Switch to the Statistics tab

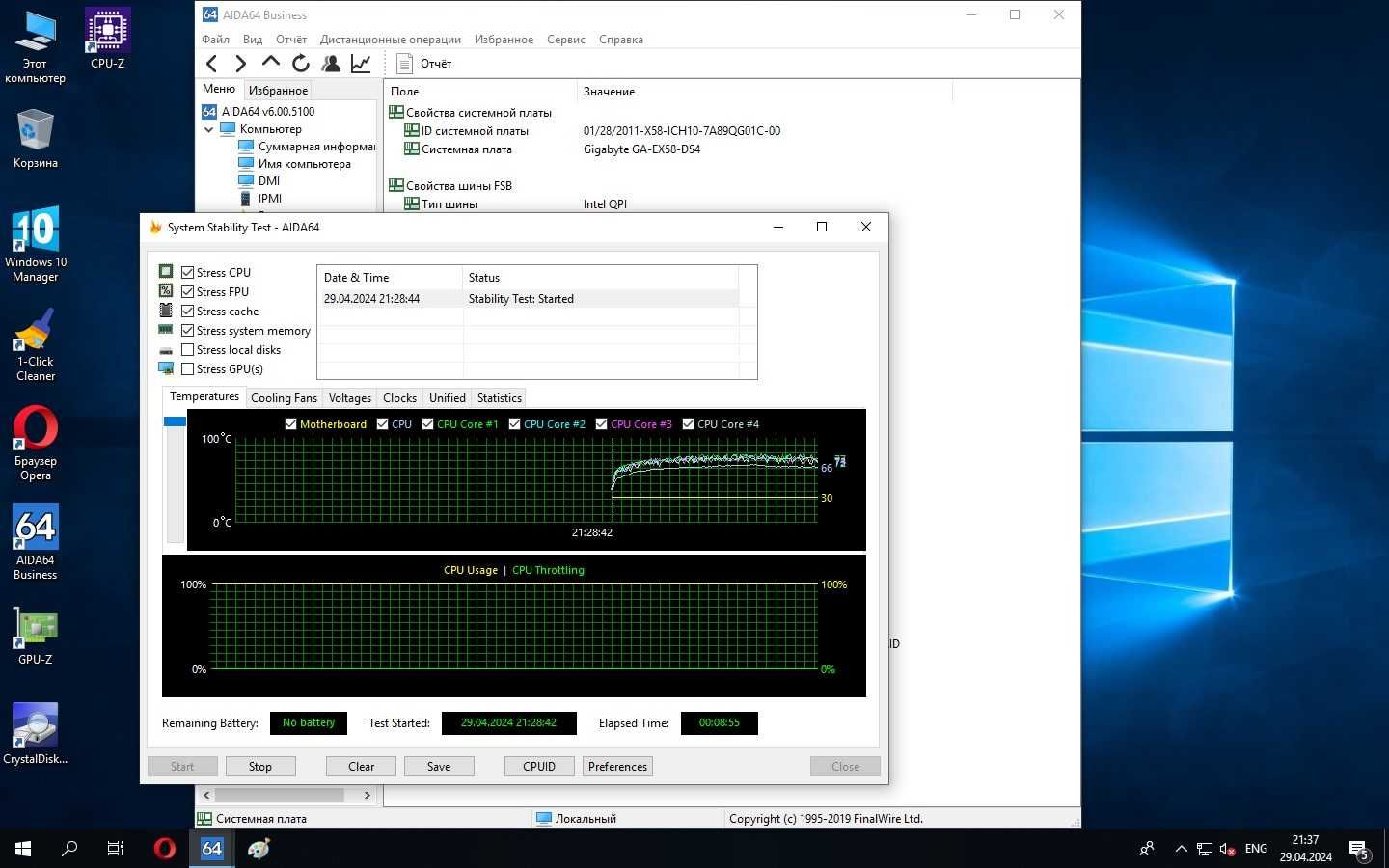pos(500,398)
